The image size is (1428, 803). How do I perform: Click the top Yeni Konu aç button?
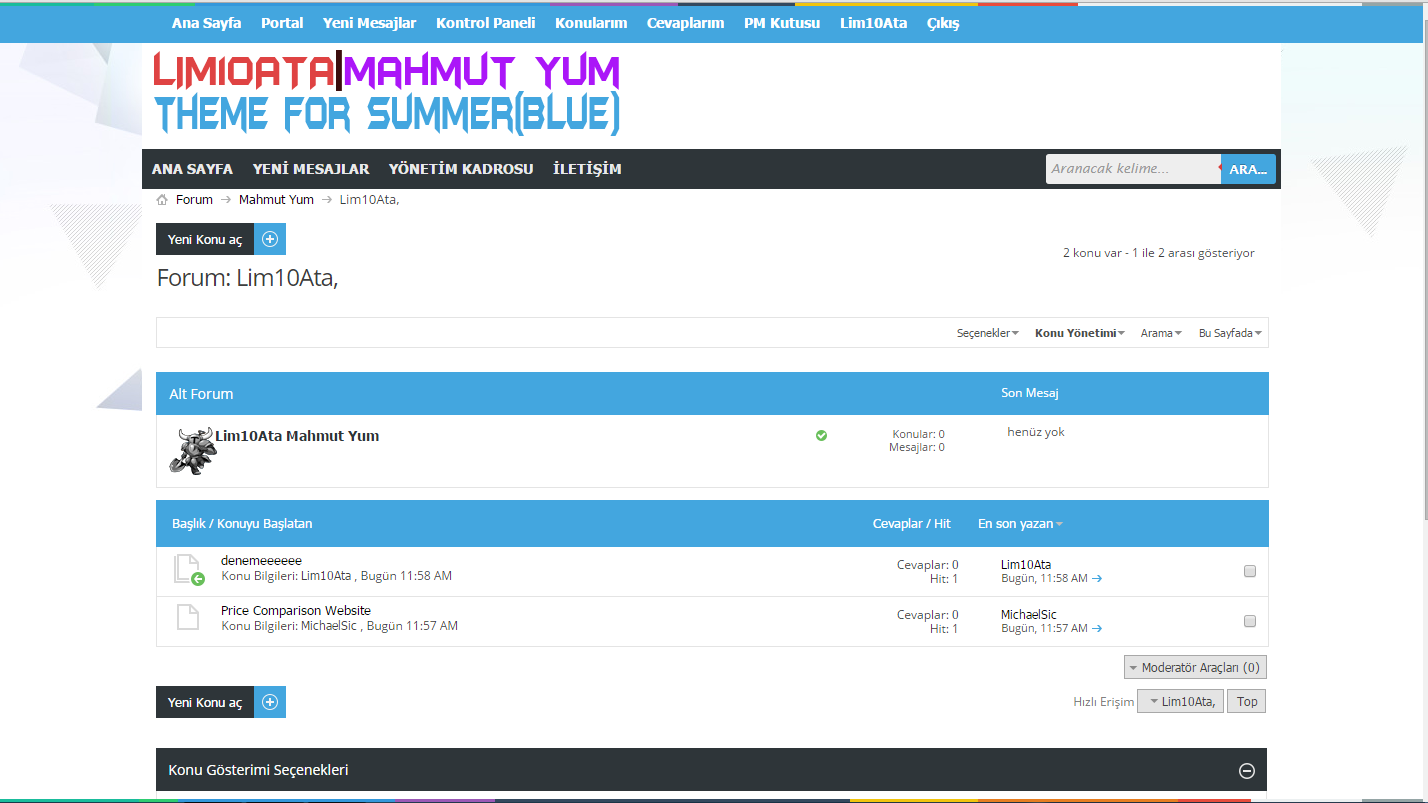[221, 239]
